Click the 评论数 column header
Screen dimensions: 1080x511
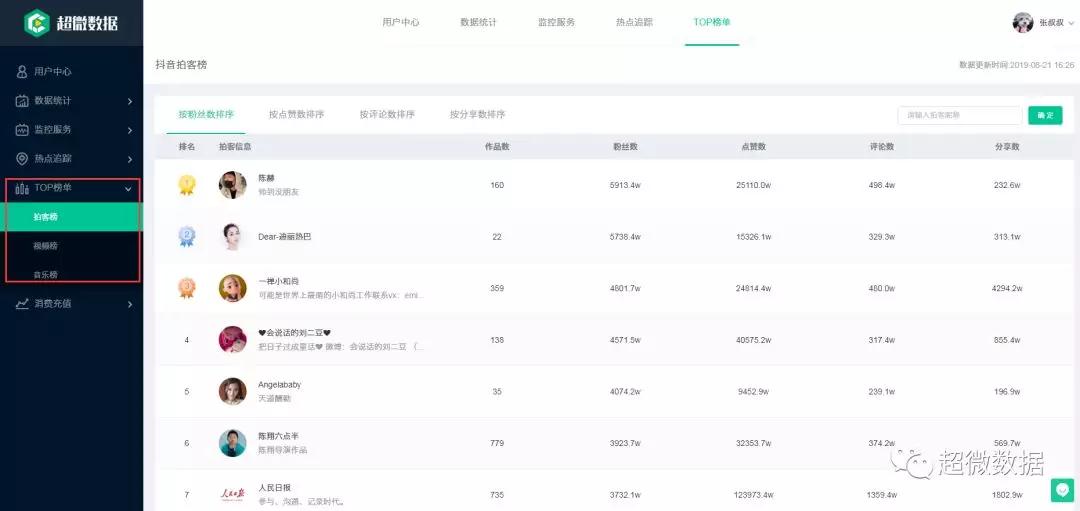[x=882, y=147]
